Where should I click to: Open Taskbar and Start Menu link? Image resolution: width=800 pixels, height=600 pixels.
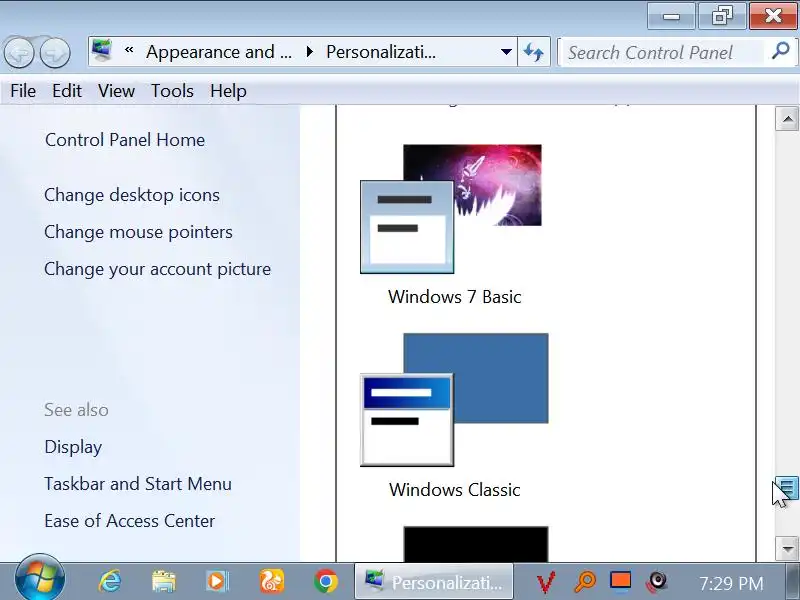[138, 484]
